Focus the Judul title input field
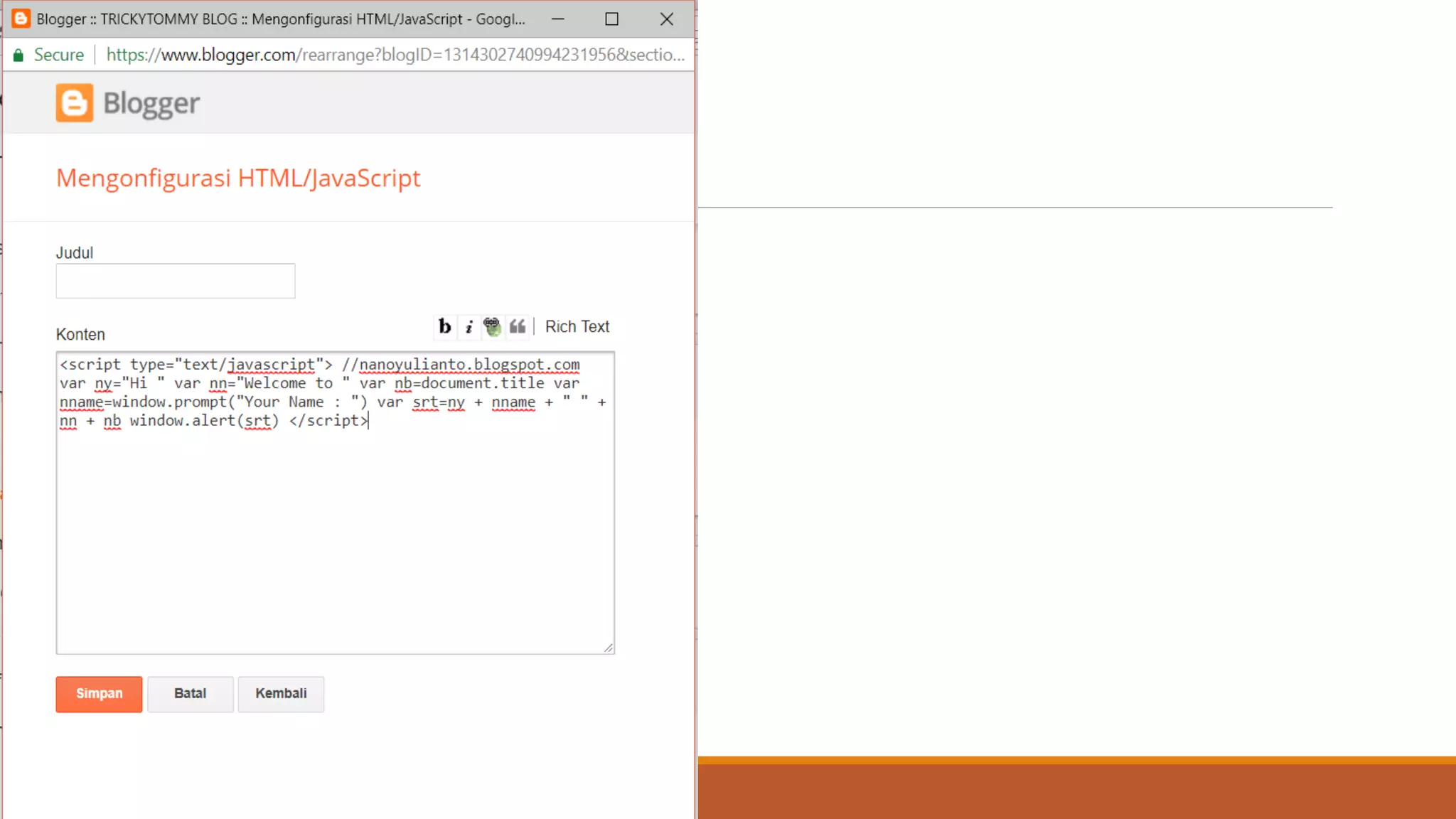Viewport: 1456px width, 819px height. (x=175, y=282)
